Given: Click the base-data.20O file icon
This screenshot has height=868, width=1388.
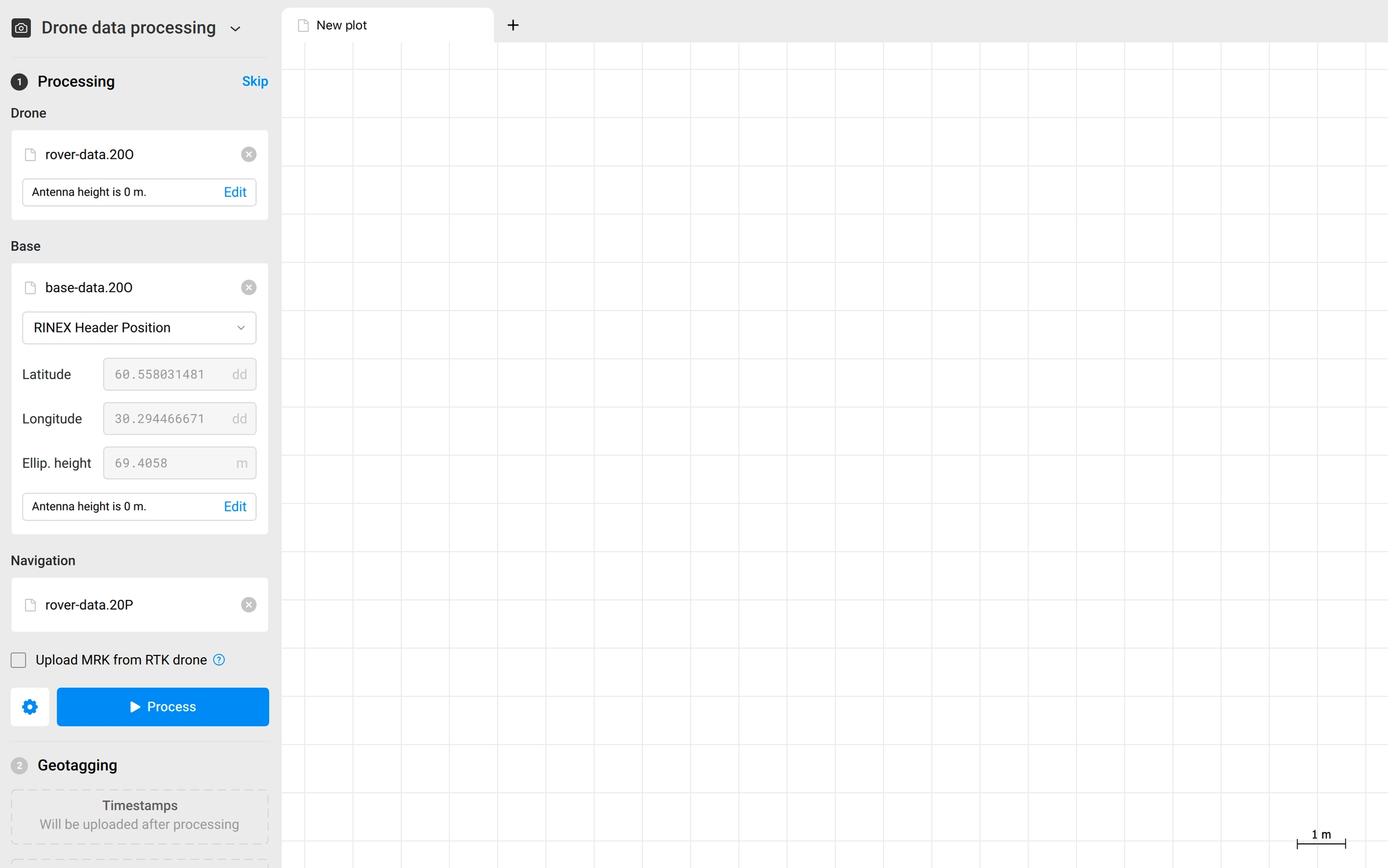Looking at the screenshot, I should (30, 288).
